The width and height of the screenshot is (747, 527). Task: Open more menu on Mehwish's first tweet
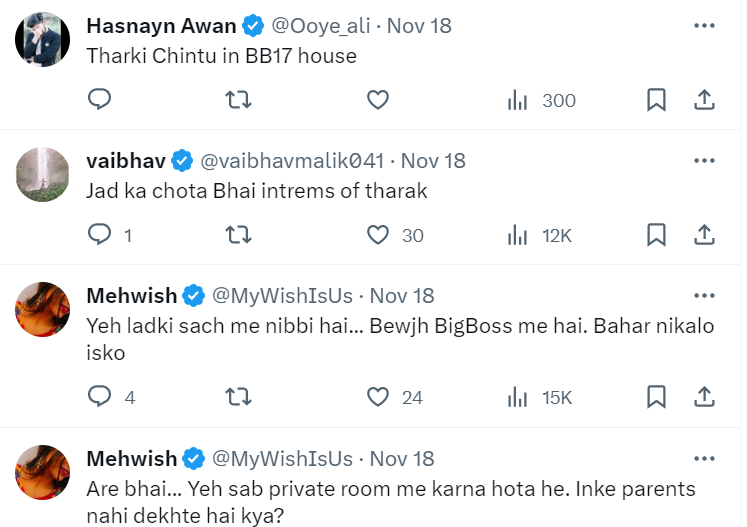704,295
